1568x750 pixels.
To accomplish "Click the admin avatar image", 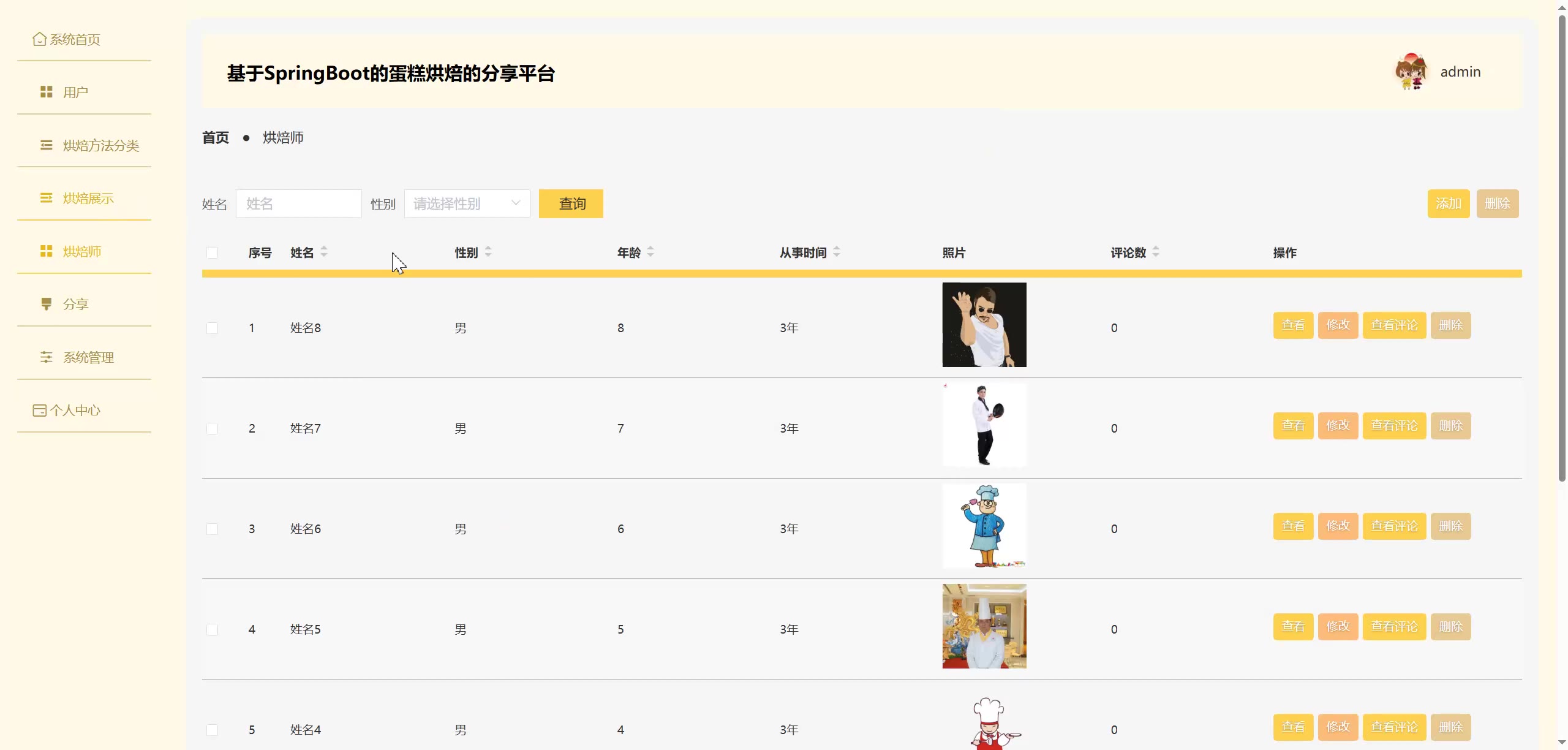I will pyautogui.click(x=1411, y=72).
